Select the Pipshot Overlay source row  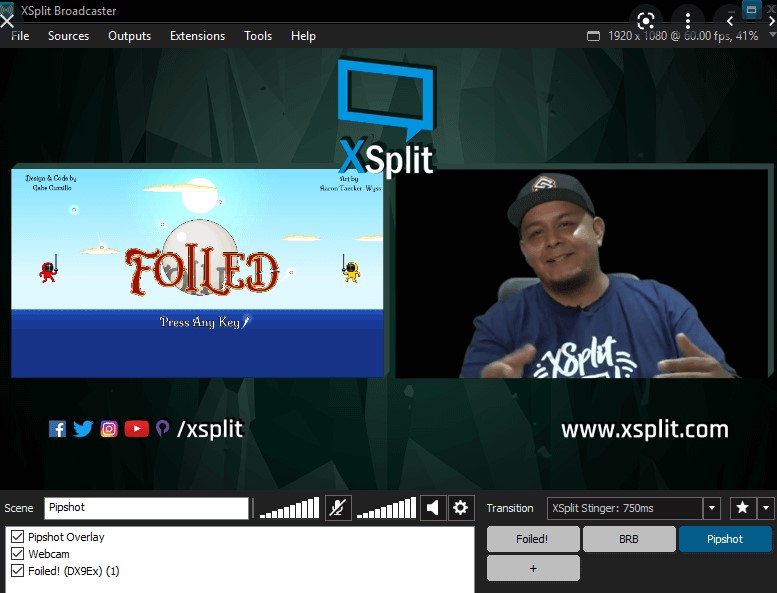(240, 537)
